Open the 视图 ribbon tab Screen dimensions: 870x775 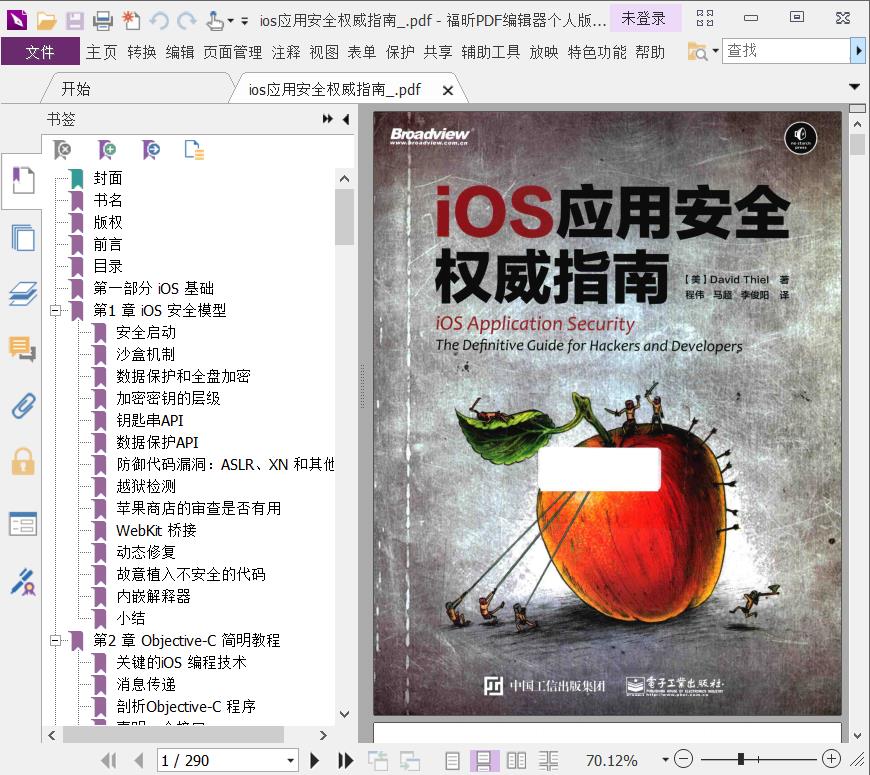324,52
